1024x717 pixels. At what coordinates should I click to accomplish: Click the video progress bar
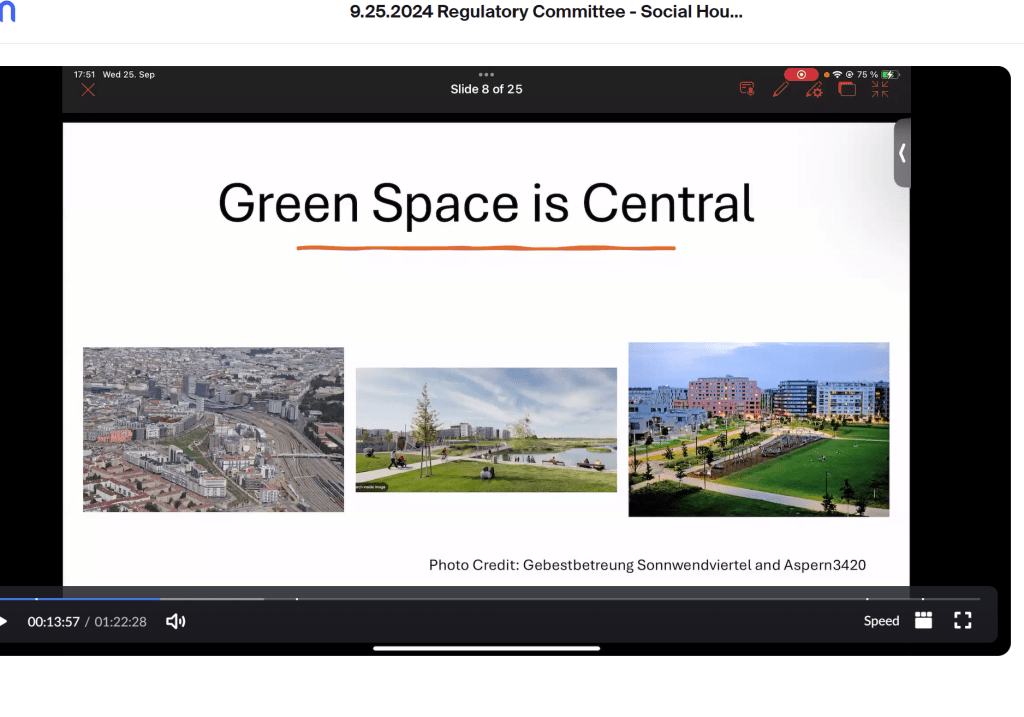pyautogui.click(x=400, y=599)
